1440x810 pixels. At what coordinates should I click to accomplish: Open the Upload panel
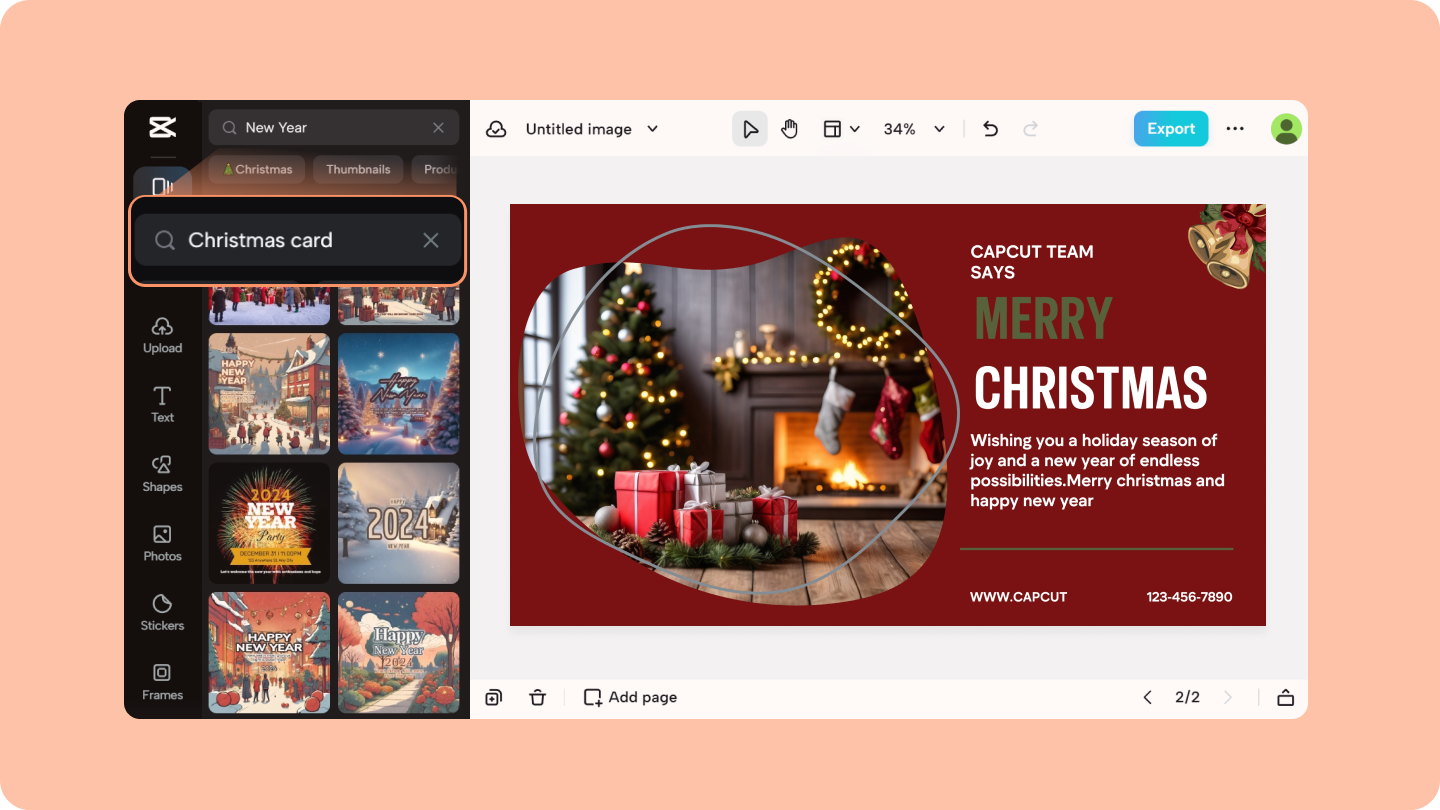(162, 335)
